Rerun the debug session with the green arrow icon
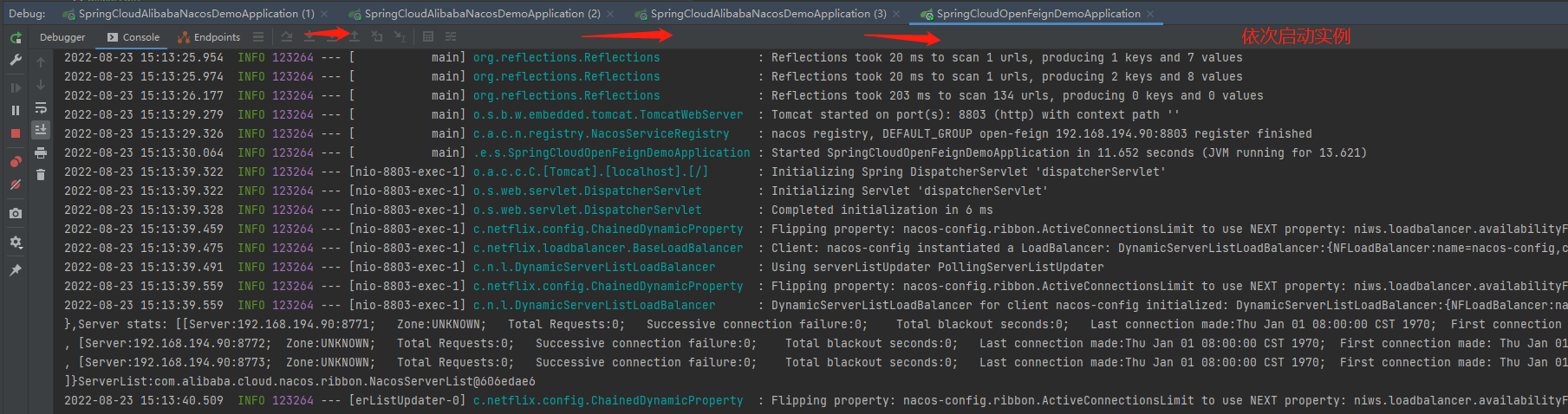 [16, 37]
